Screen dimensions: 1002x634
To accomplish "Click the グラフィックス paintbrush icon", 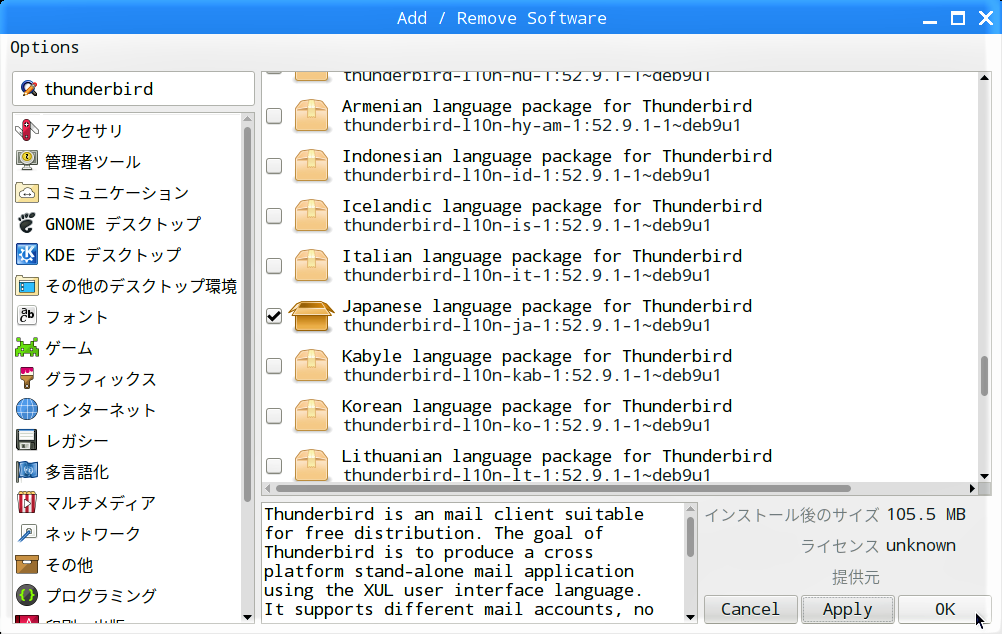I will pyautogui.click(x=27, y=378).
